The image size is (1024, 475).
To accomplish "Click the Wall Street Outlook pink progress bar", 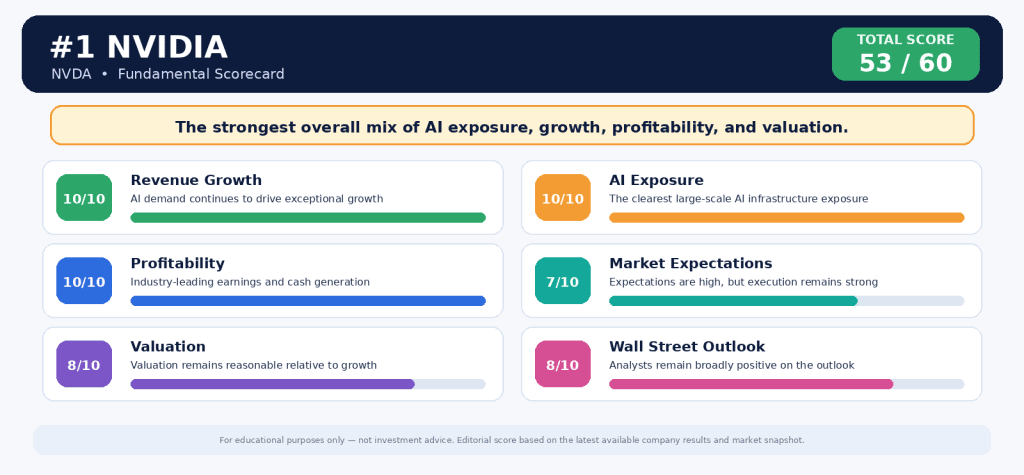I will click(x=787, y=384).
